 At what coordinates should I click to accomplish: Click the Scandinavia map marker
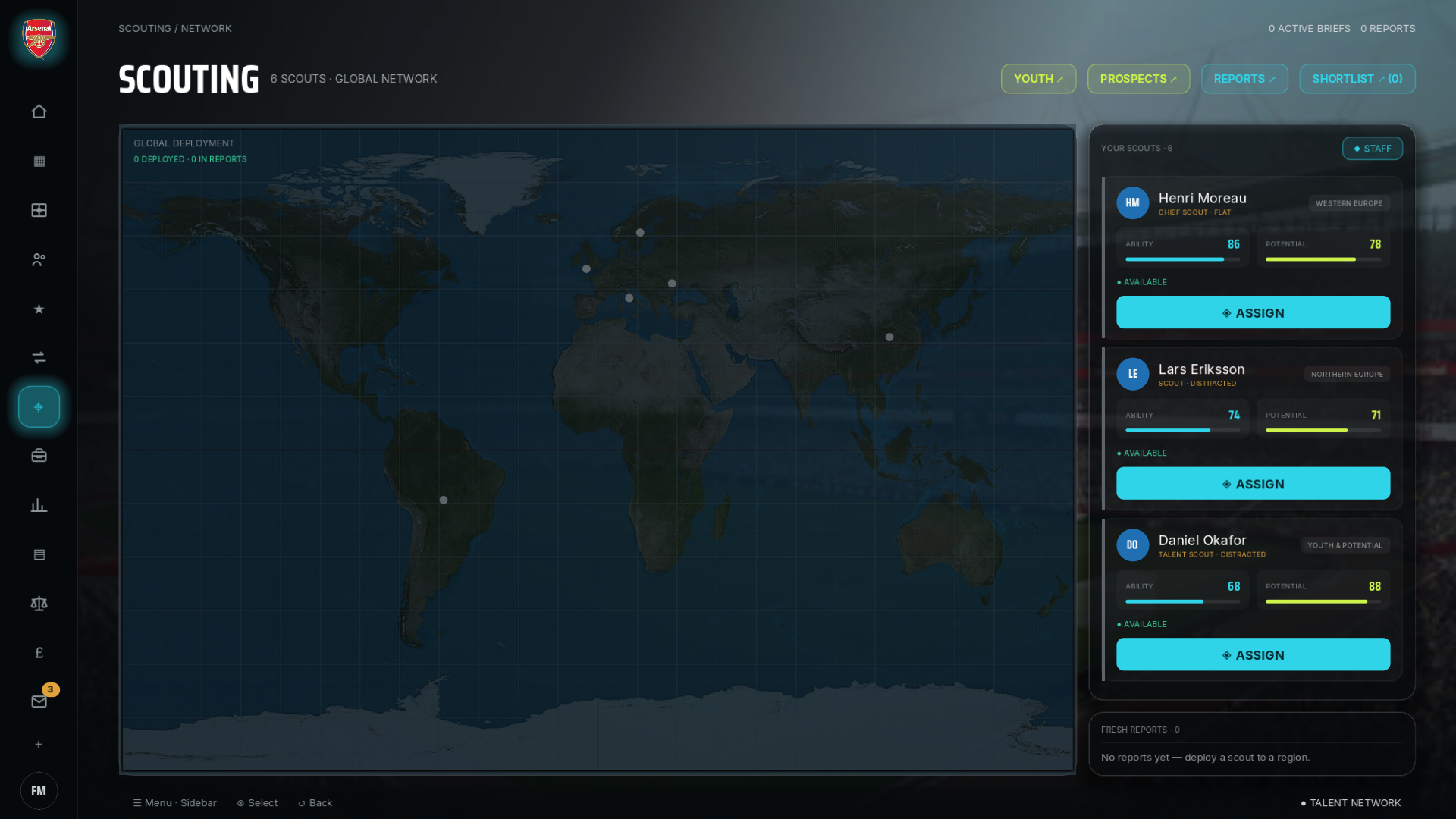click(640, 233)
